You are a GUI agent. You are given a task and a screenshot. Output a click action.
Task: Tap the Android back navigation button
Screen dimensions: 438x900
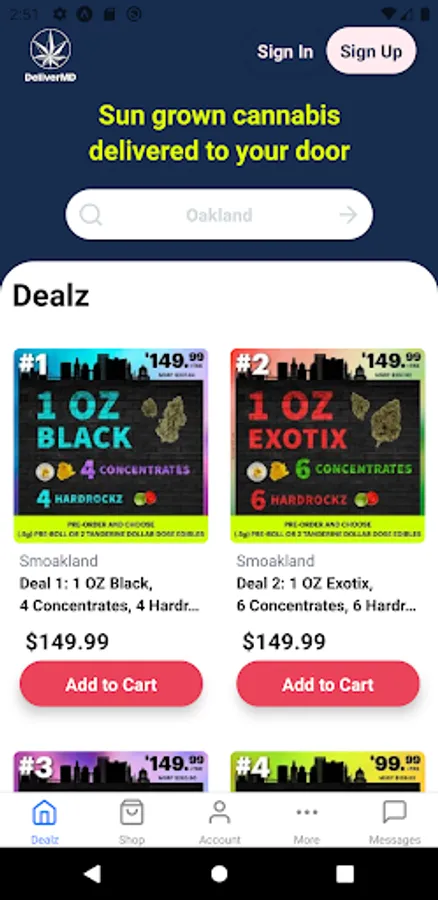pyautogui.click(x=92, y=874)
